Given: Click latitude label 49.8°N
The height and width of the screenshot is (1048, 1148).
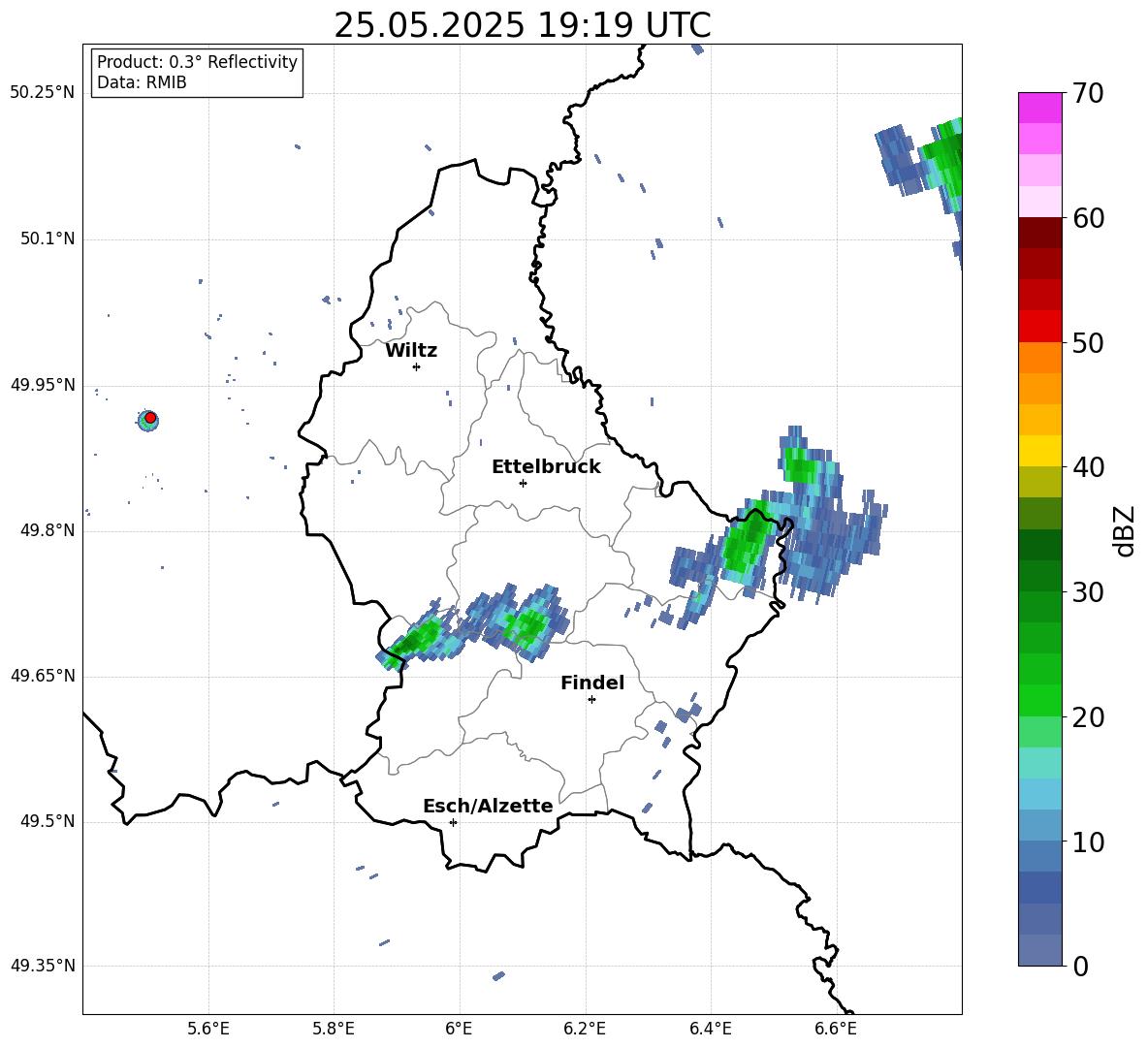Looking at the screenshot, I should pos(48,530).
